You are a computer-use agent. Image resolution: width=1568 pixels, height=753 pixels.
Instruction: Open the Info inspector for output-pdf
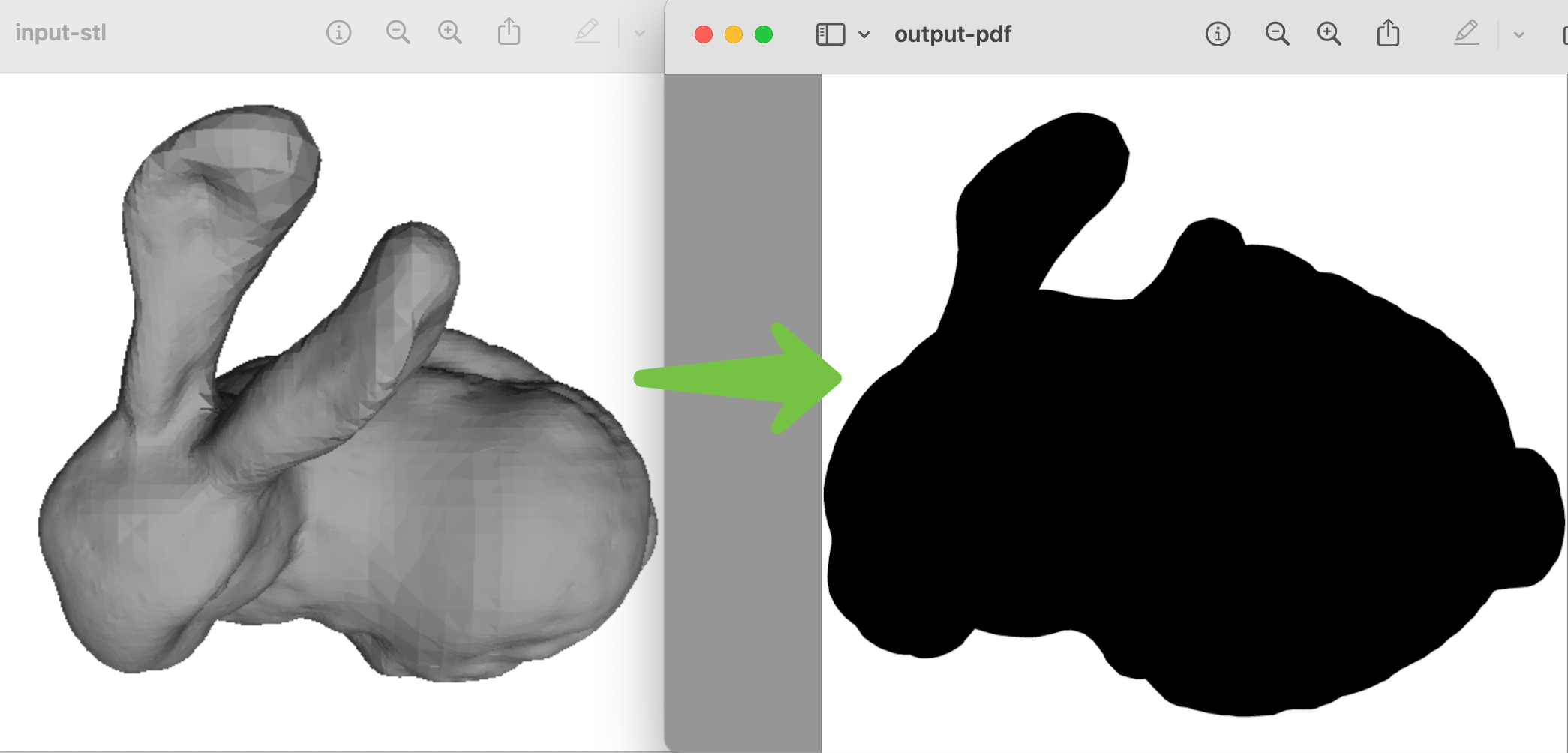(x=1218, y=34)
